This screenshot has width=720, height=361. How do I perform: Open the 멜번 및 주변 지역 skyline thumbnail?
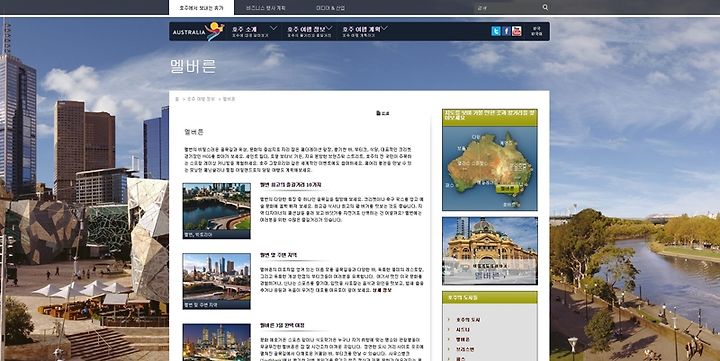tap(216, 281)
